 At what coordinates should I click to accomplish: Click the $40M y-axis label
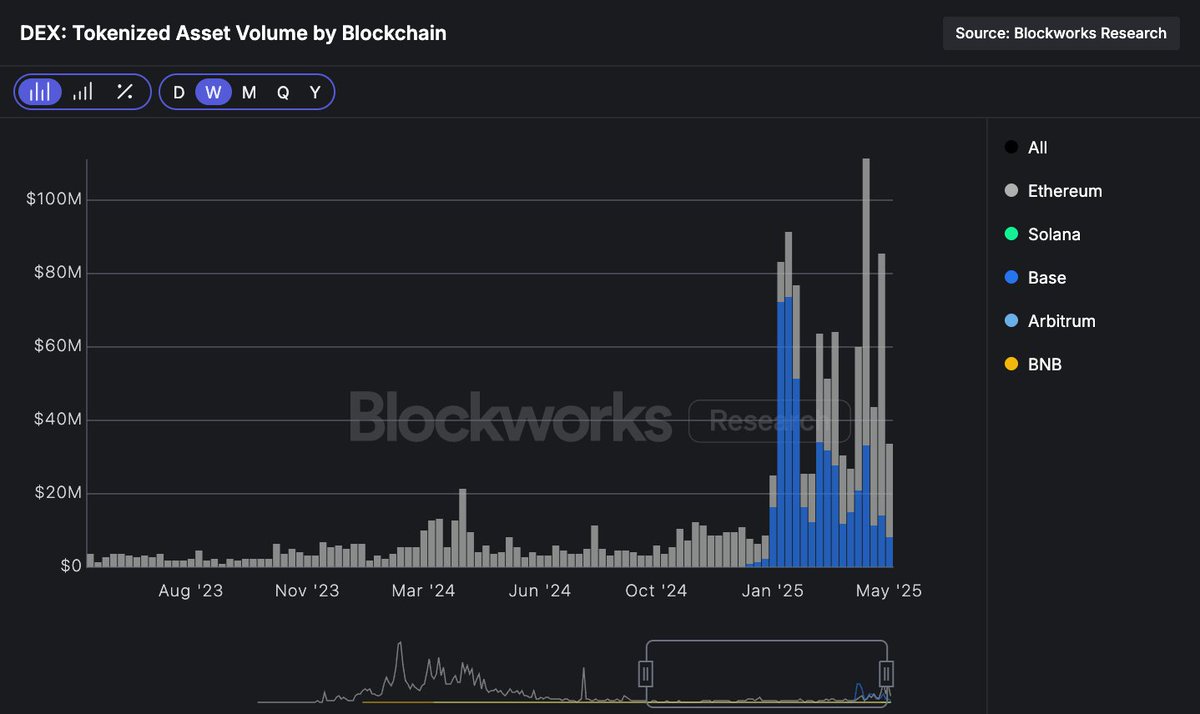pyautogui.click(x=57, y=420)
